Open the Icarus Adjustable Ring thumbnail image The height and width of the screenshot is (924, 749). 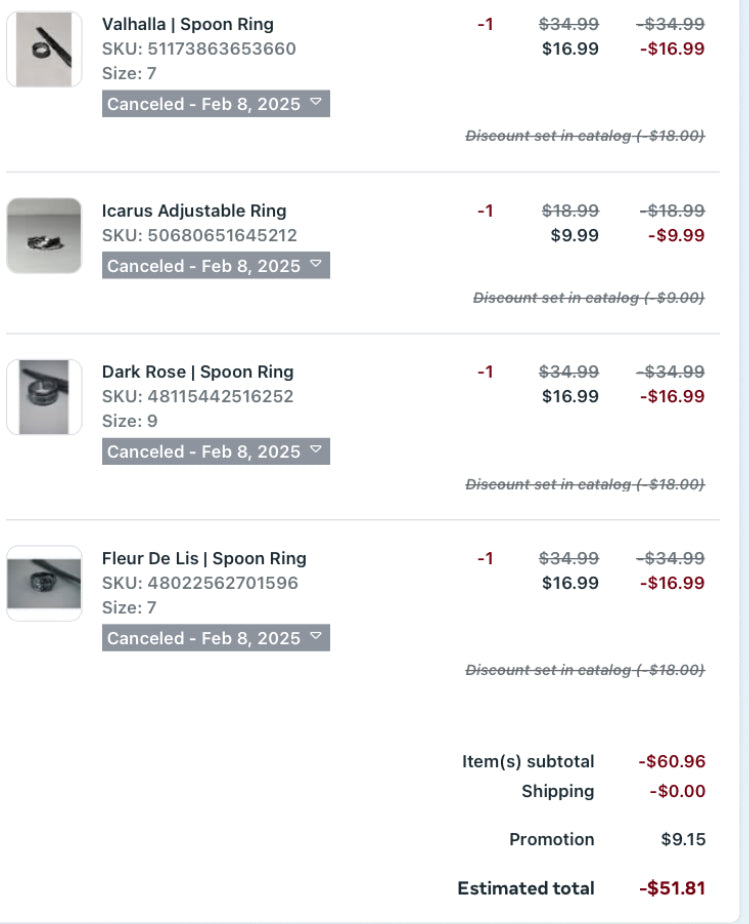point(44,236)
